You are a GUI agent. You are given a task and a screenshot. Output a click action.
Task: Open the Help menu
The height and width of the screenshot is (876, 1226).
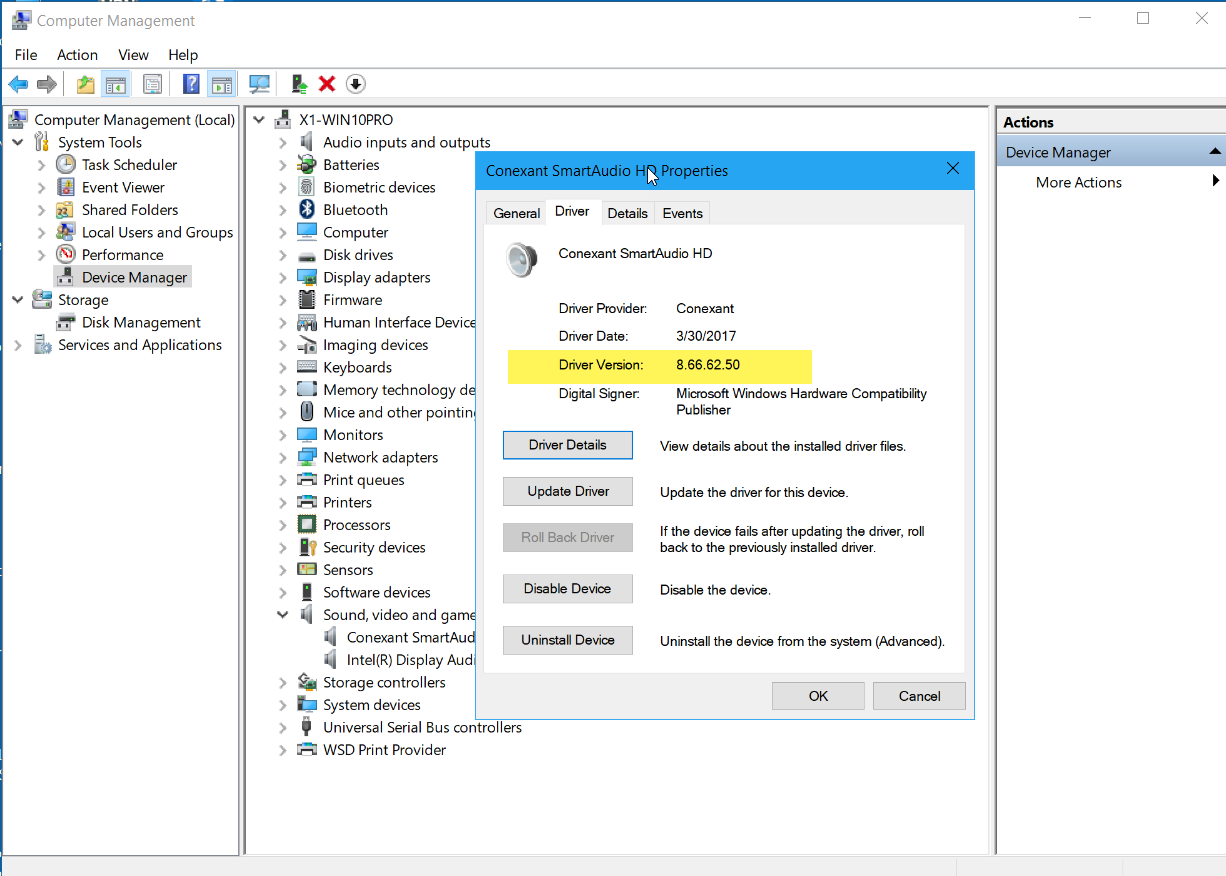tap(183, 55)
